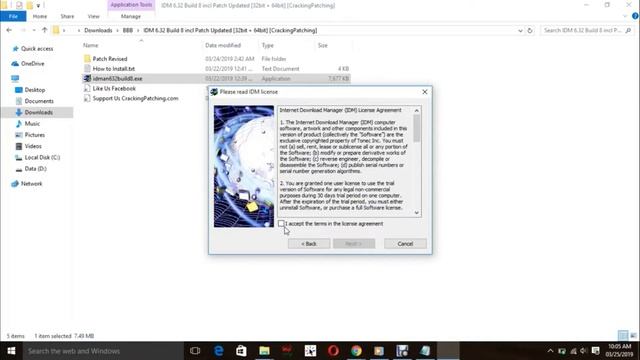Switch to details view via status bar icon
This screenshot has width=640, height=360.
coord(623,336)
